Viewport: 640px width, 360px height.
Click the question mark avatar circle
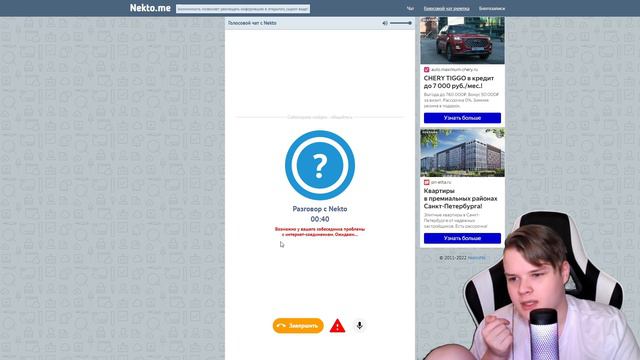click(x=320, y=165)
